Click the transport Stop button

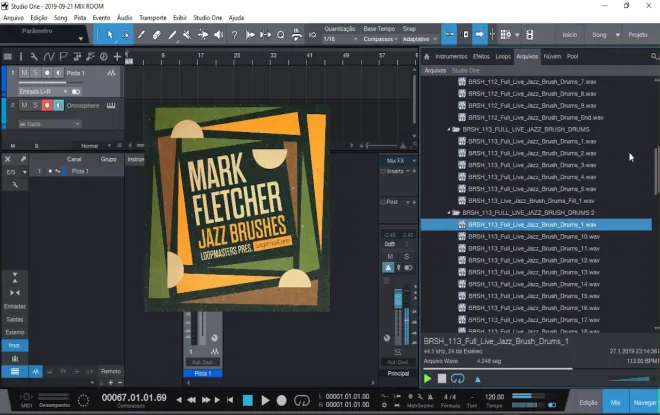[248, 400]
